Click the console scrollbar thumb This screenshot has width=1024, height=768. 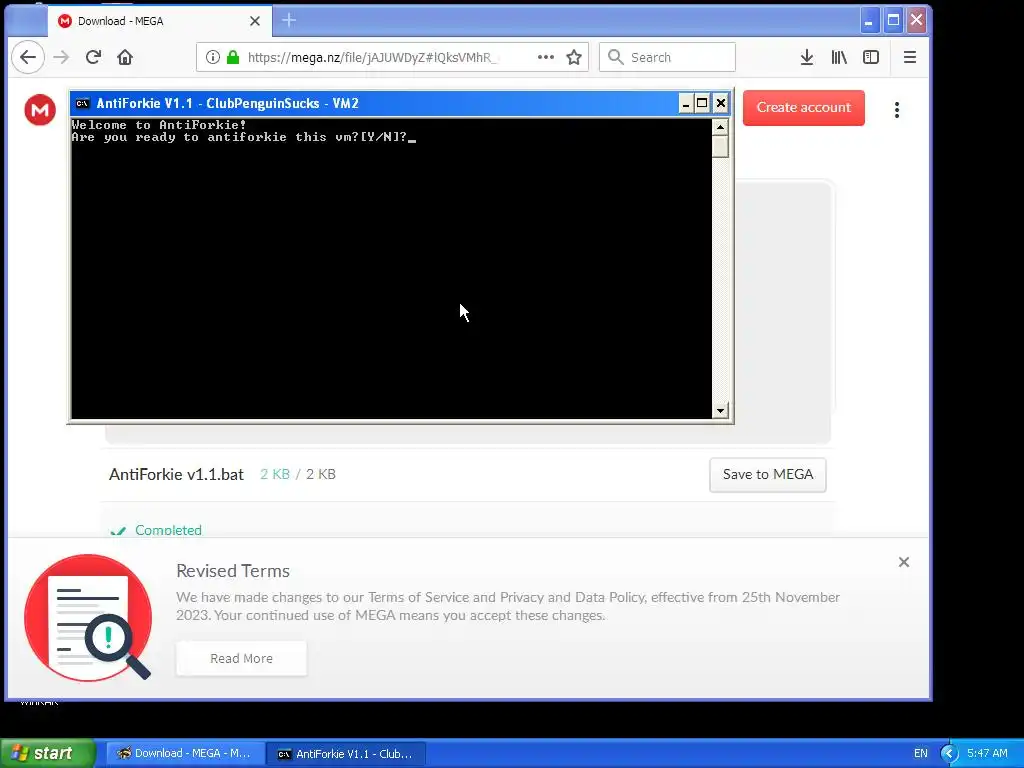(720, 146)
